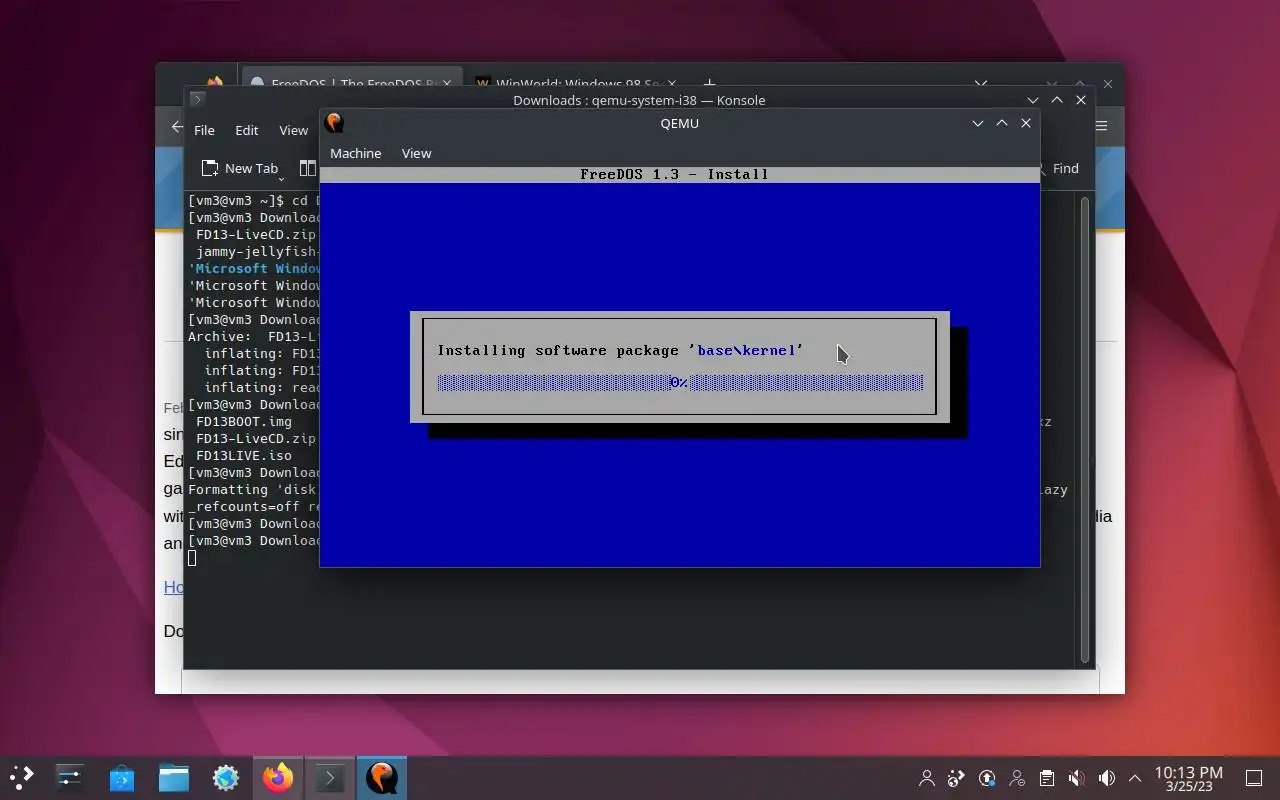Minimize the QEMU window
This screenshot has height=800, width=1280.
(x=978, y=123)
